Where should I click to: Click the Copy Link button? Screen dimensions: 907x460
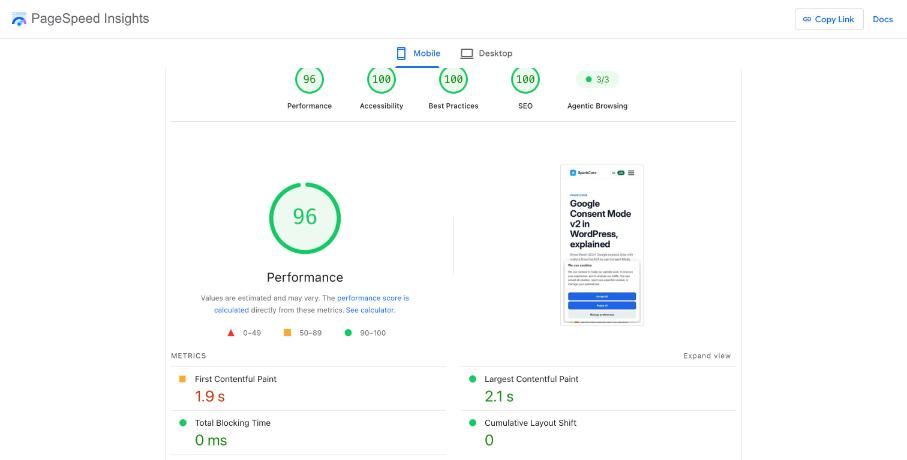[829, 19]
